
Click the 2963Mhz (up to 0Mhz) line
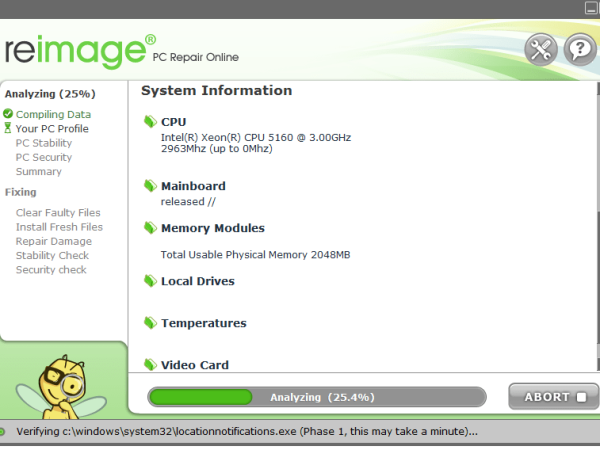pyautogui.click(x=217, y=148)
